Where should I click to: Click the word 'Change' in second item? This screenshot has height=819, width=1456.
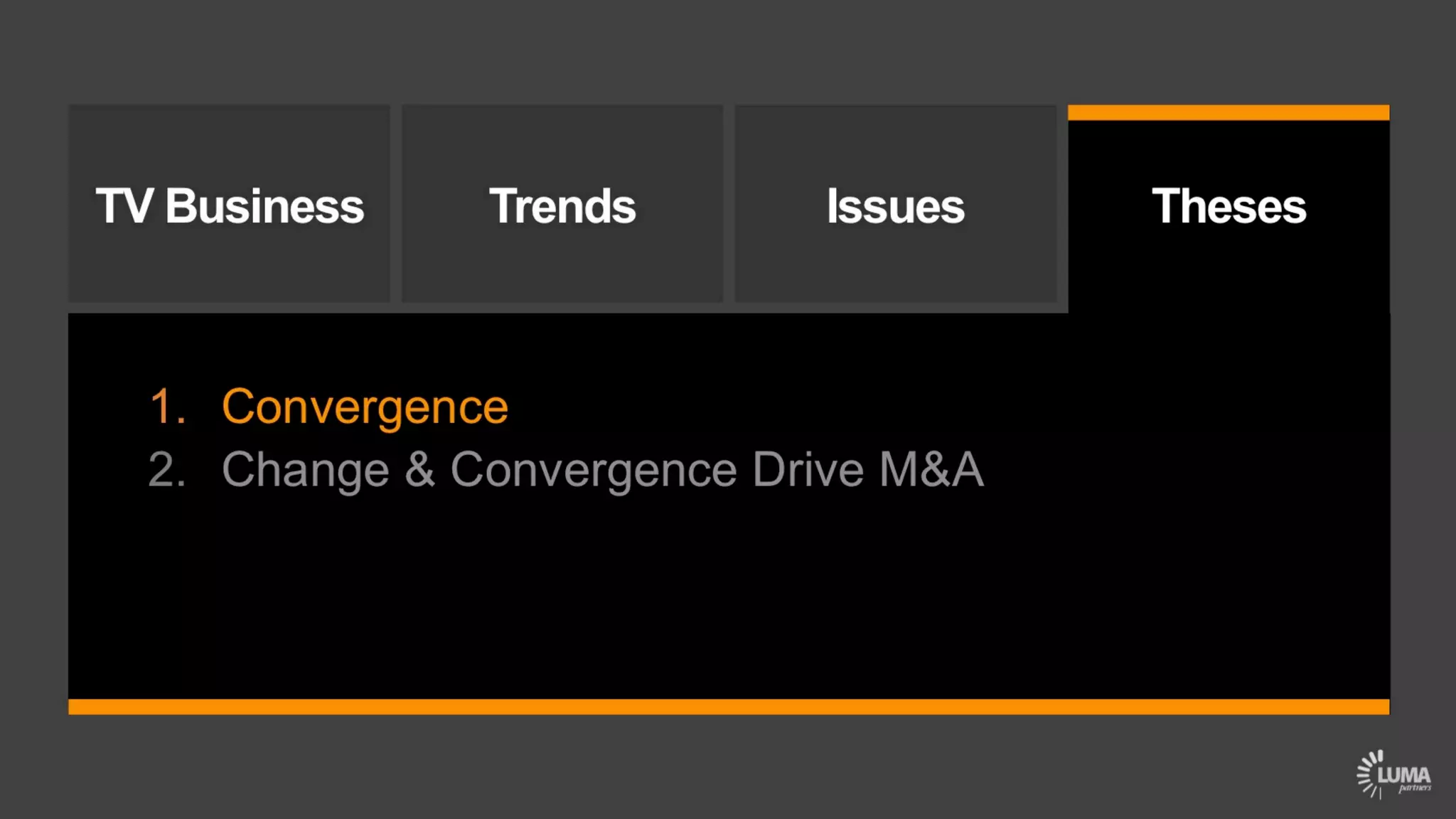306,471
